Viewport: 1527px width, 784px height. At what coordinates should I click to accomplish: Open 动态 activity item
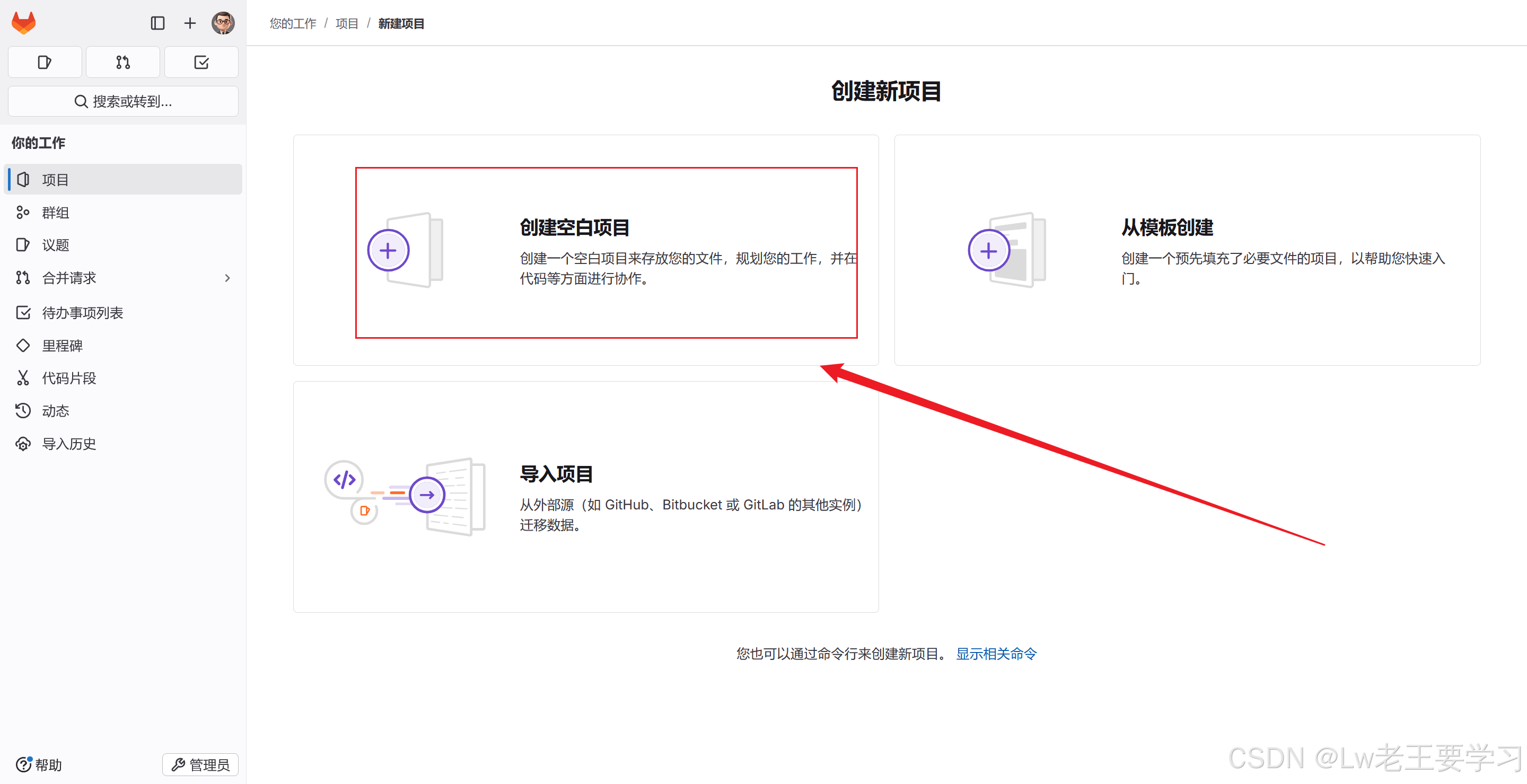coord(56,411)
